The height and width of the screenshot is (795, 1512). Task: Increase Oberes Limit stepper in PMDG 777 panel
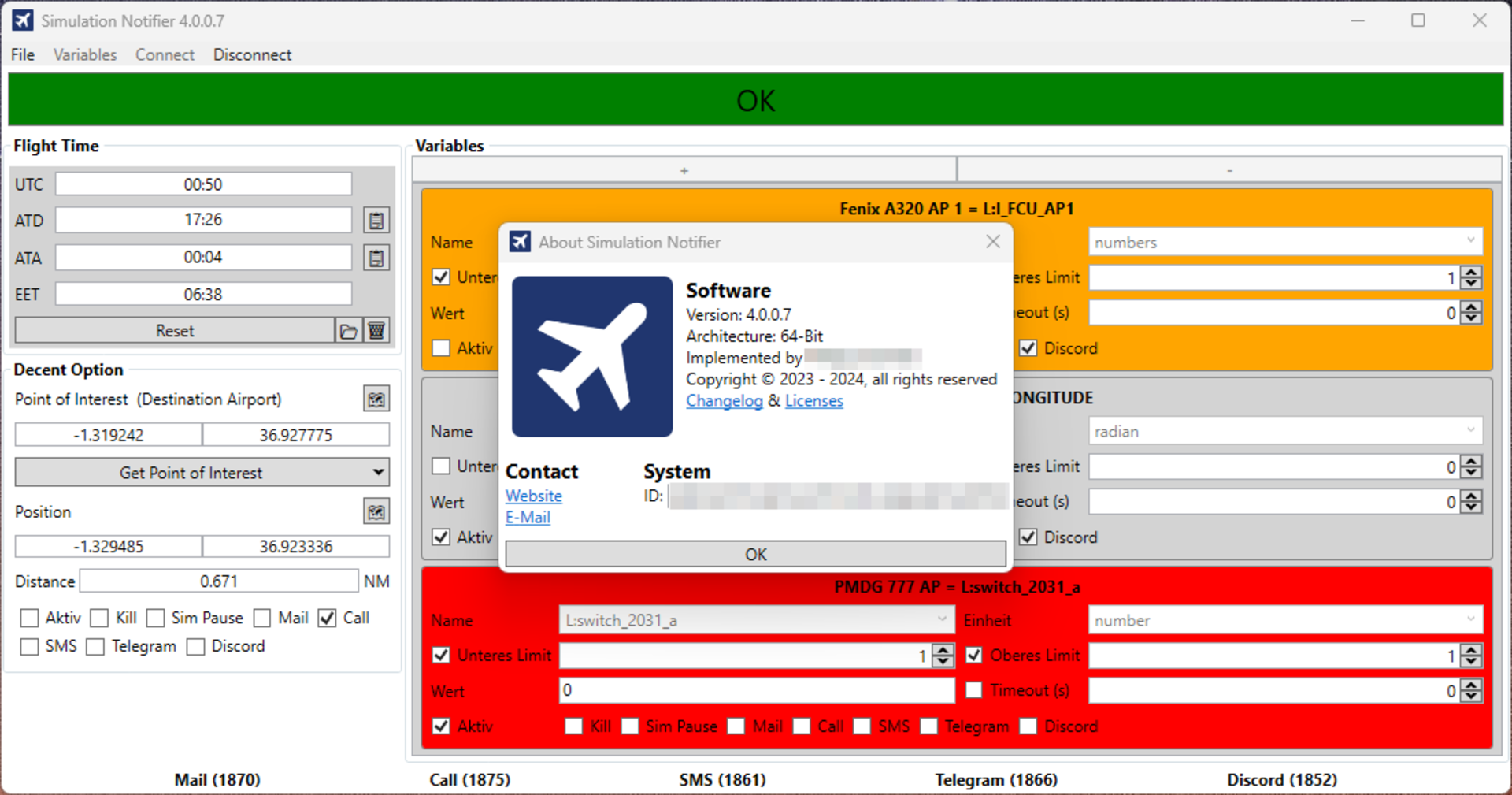pyautogui.click(x=1471, y=650)
